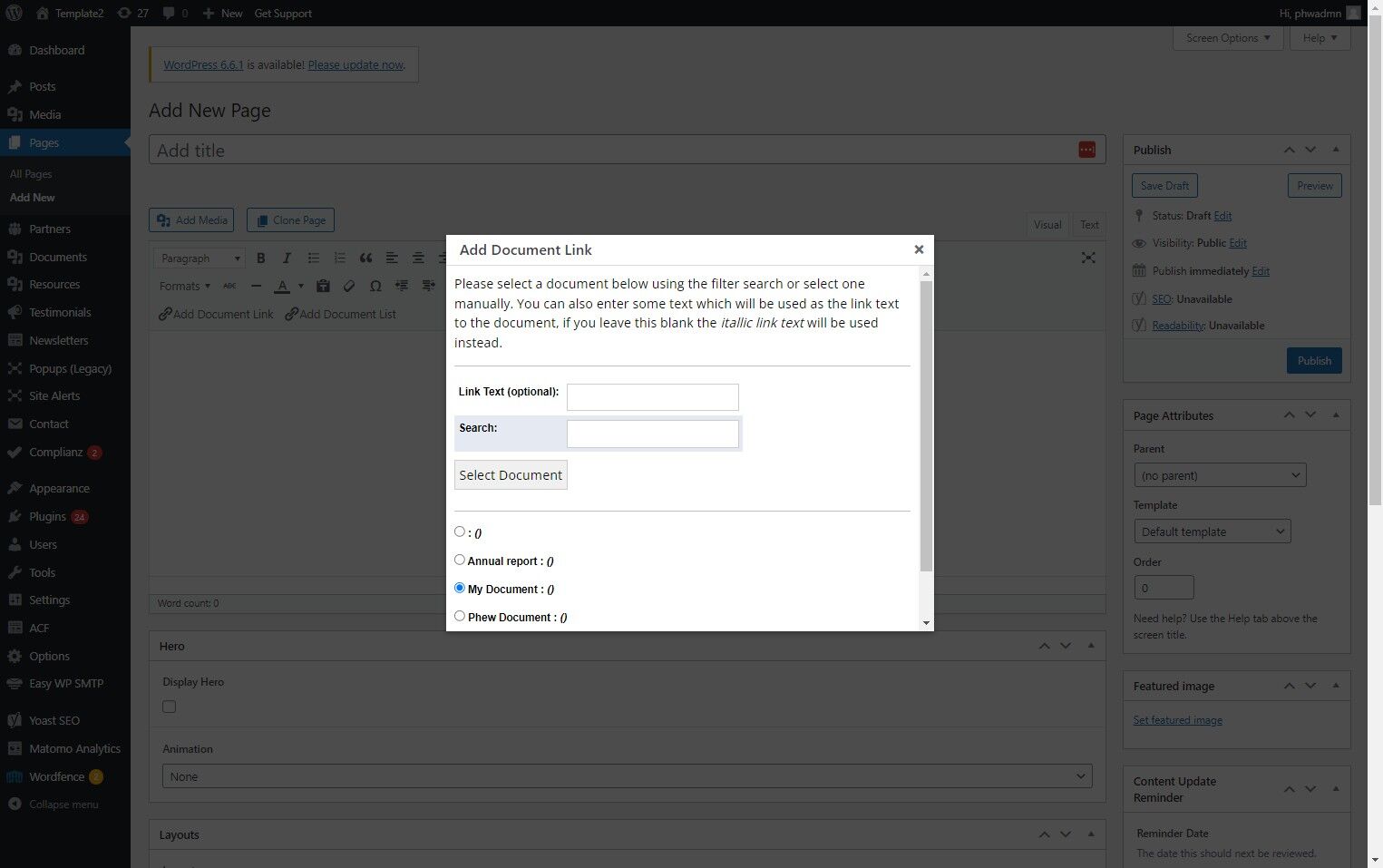
Task: Toggle italic formatting in the editor toolbar
Action: (x=287, y=258)
